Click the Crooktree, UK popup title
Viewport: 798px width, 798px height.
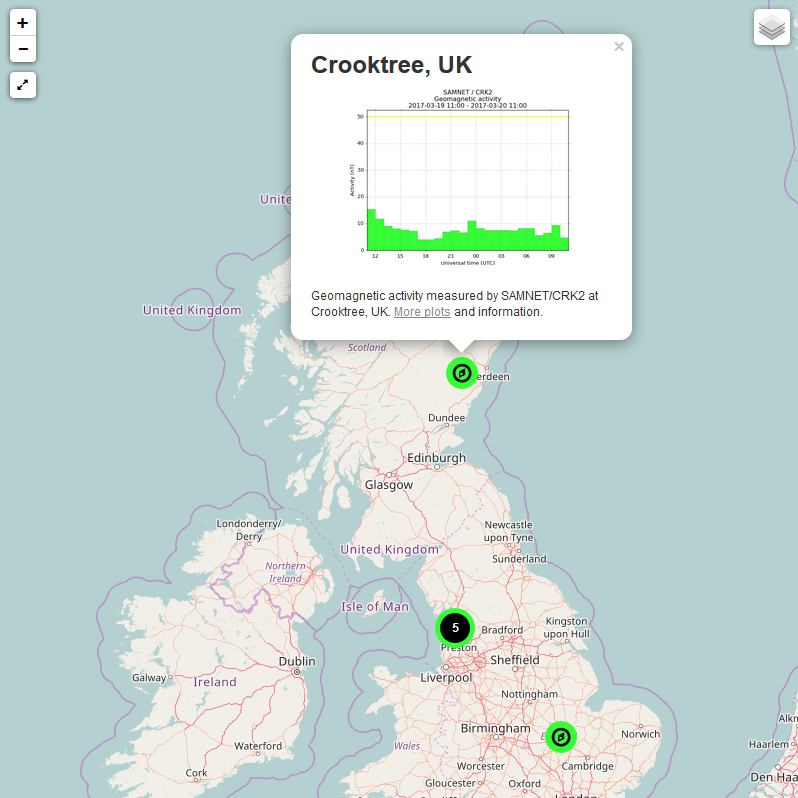point(391,65)
